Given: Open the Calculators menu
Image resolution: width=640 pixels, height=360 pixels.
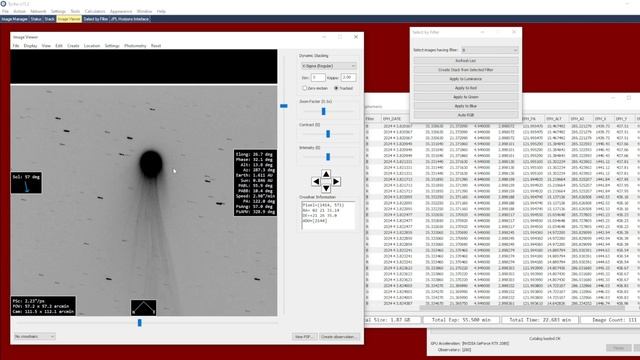Looking at the screenshot, I should click(95, 11).
